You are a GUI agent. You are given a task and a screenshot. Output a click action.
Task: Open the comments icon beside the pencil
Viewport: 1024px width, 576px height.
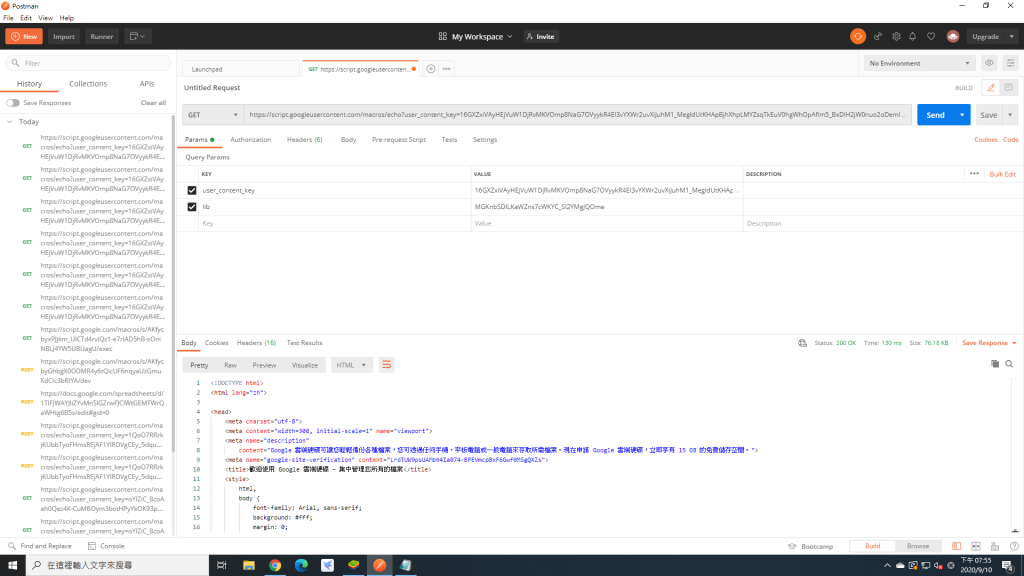(1008, 88)
